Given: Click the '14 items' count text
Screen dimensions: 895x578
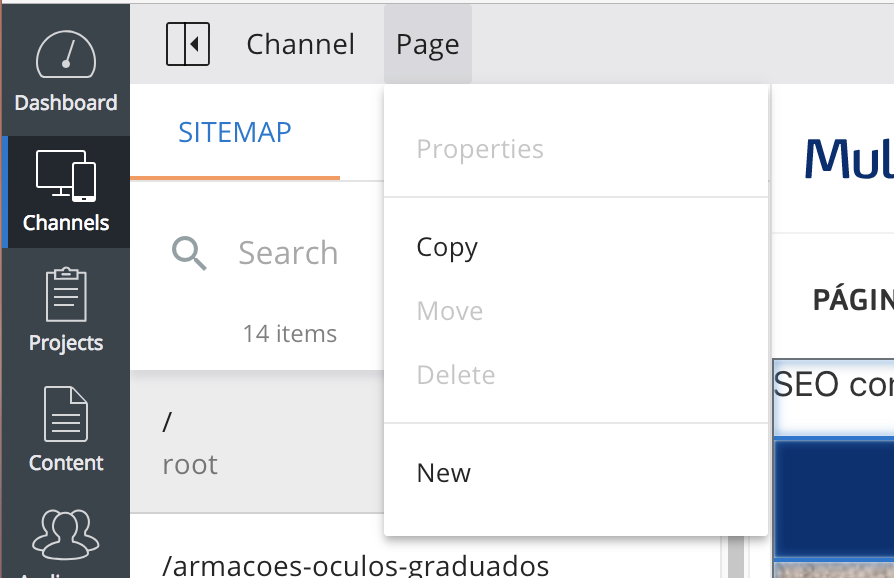Looking at the screenshot, I should click(x=290, y=334).
